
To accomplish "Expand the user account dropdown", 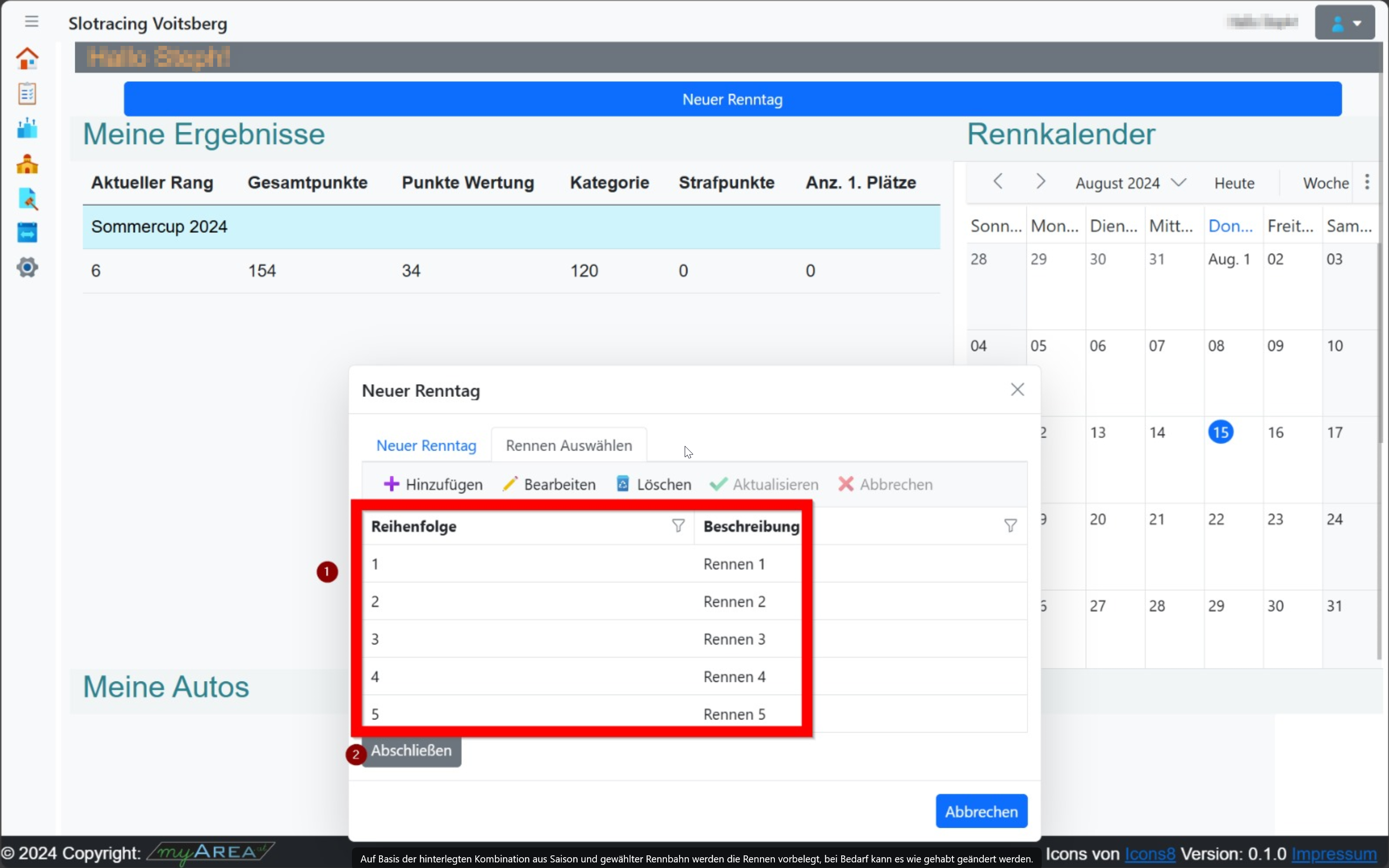I will pos(1344,23).
